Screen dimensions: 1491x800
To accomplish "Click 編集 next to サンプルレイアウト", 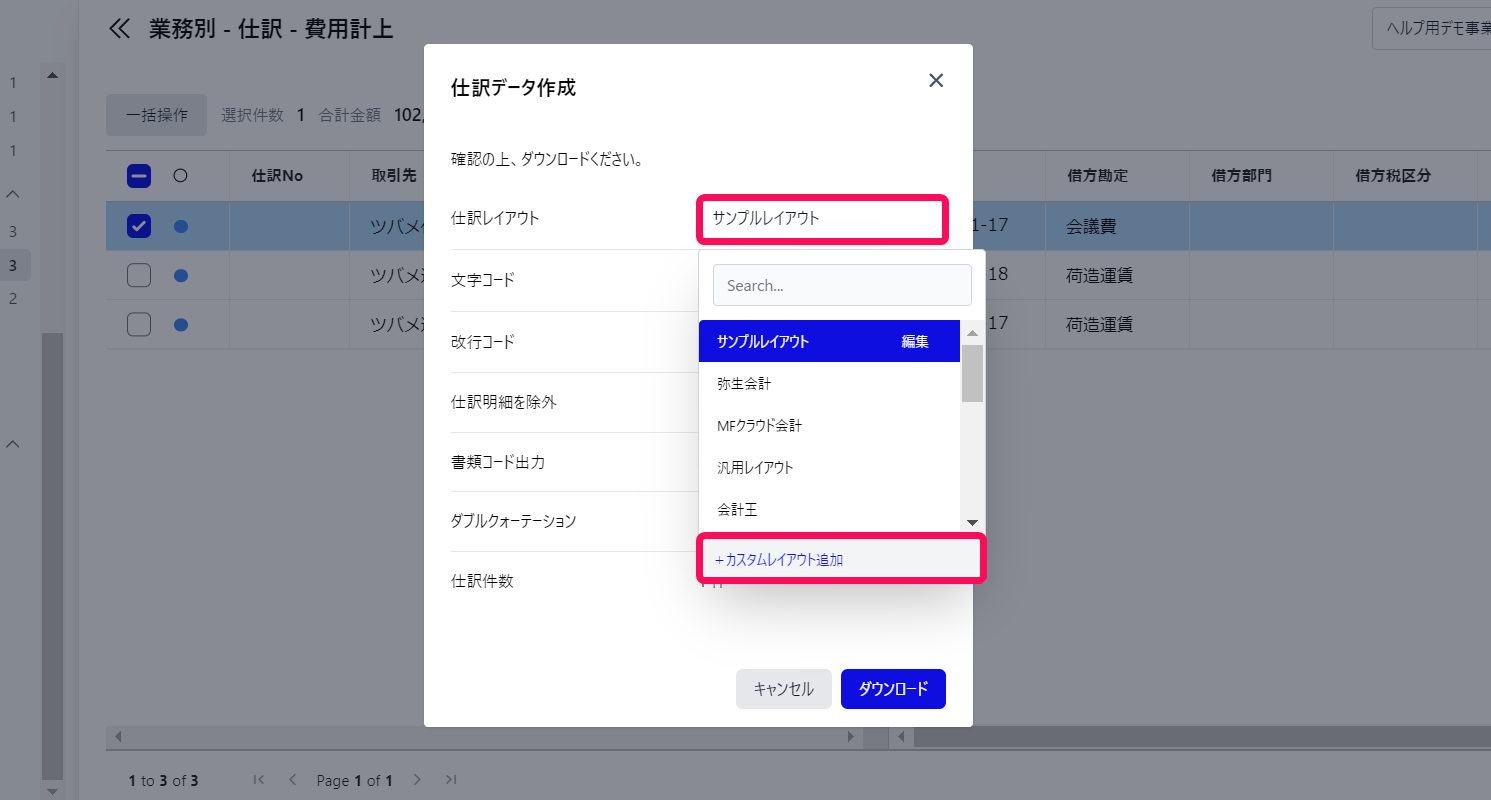I will click(x=915, y=341).
